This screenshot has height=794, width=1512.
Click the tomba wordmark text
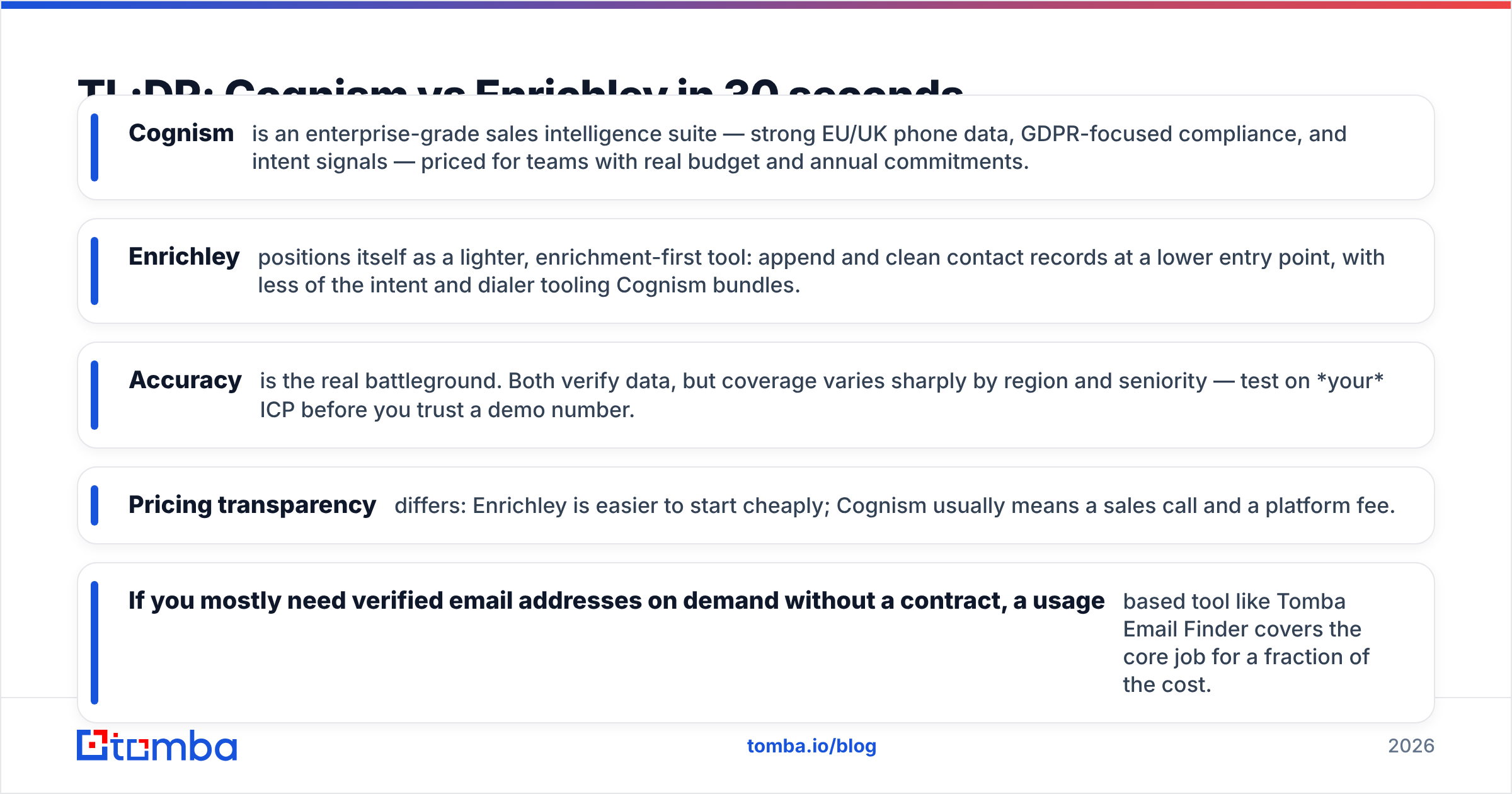175,746
